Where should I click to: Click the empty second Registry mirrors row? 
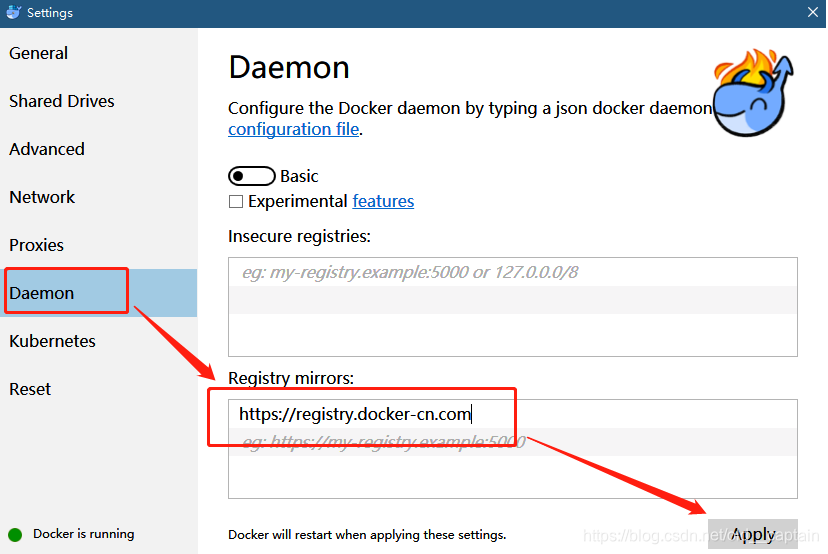(x=513, y=442)
